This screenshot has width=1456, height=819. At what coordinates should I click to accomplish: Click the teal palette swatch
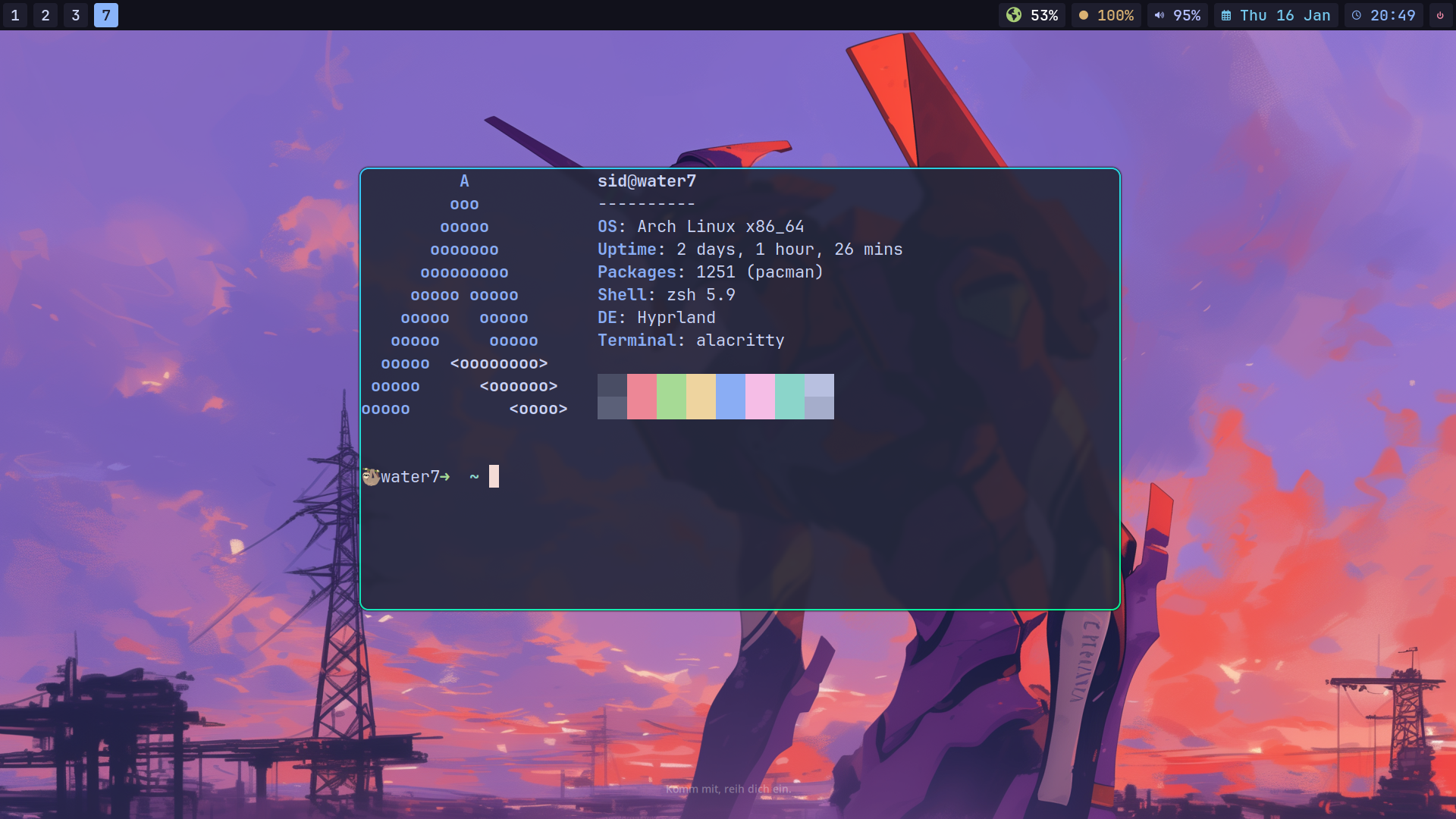(x=789, y=397)
